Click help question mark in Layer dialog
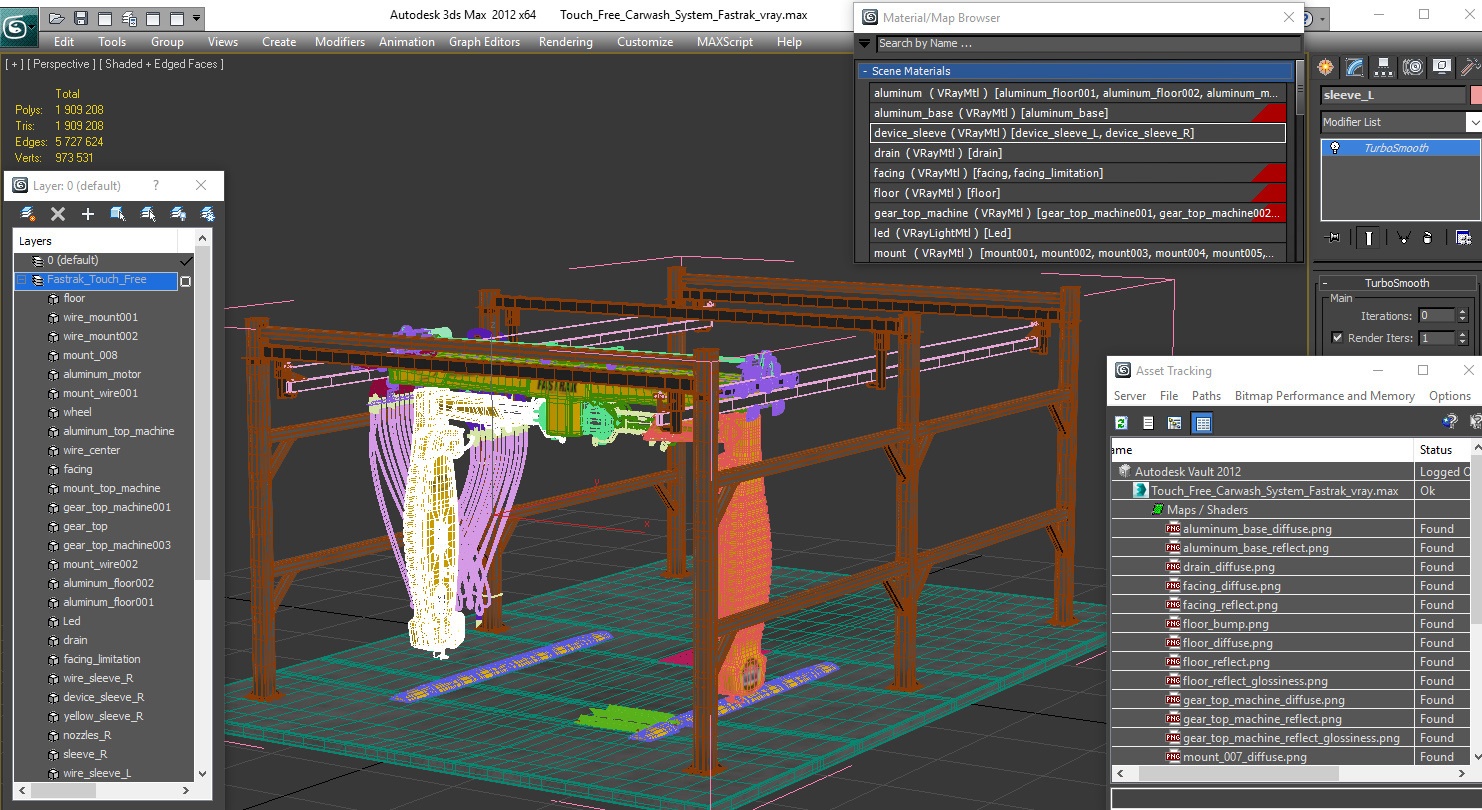 pos(155,185)
